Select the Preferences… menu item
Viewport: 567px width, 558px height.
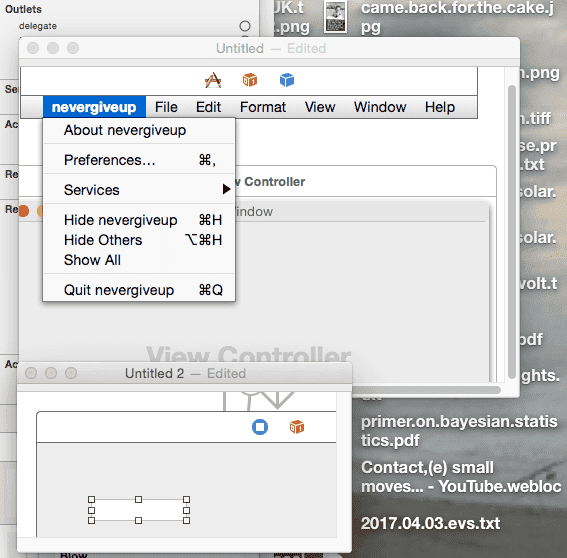(x=139, y=160)
